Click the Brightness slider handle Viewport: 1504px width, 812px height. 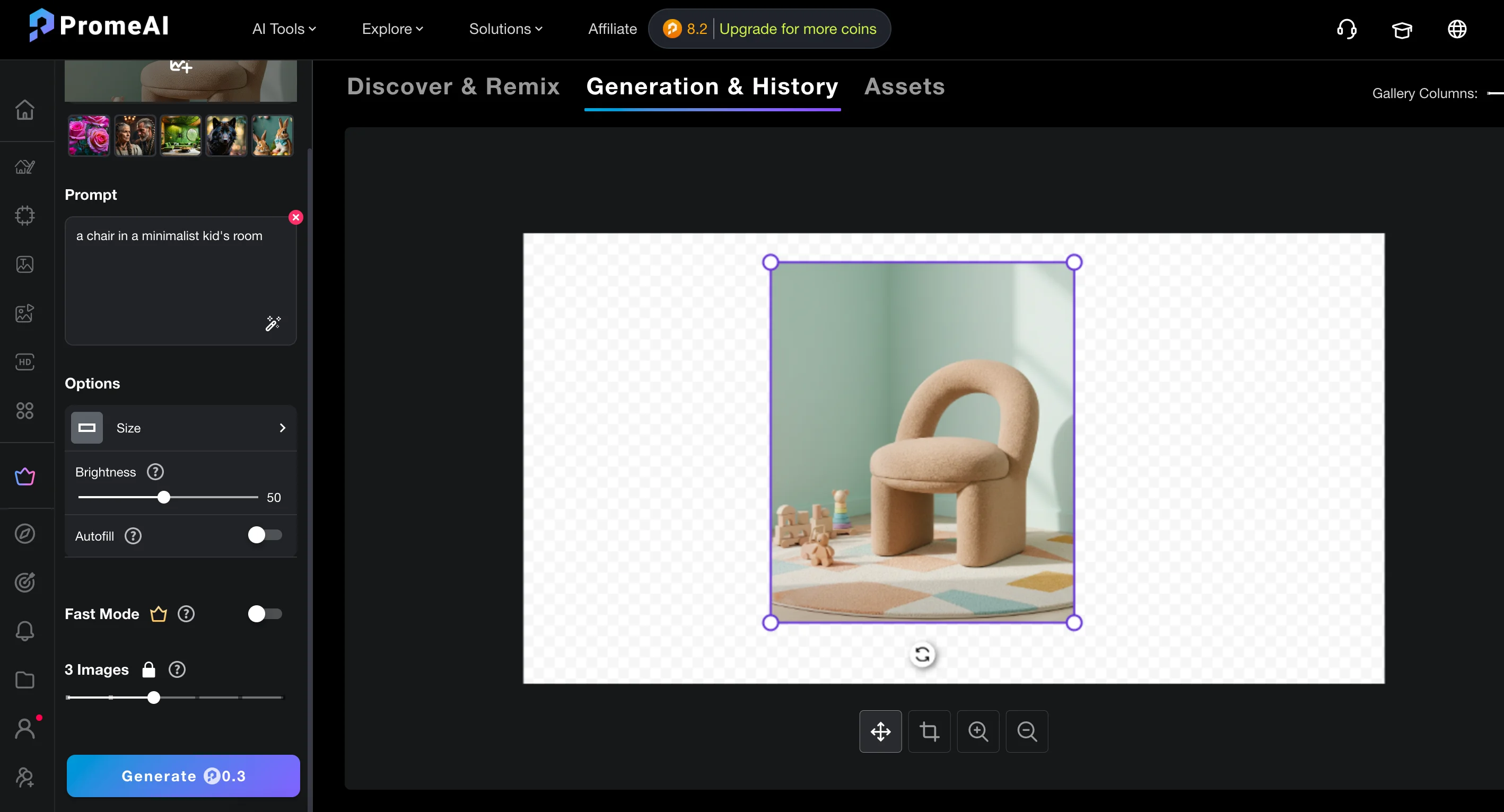(x=164, y=497)
